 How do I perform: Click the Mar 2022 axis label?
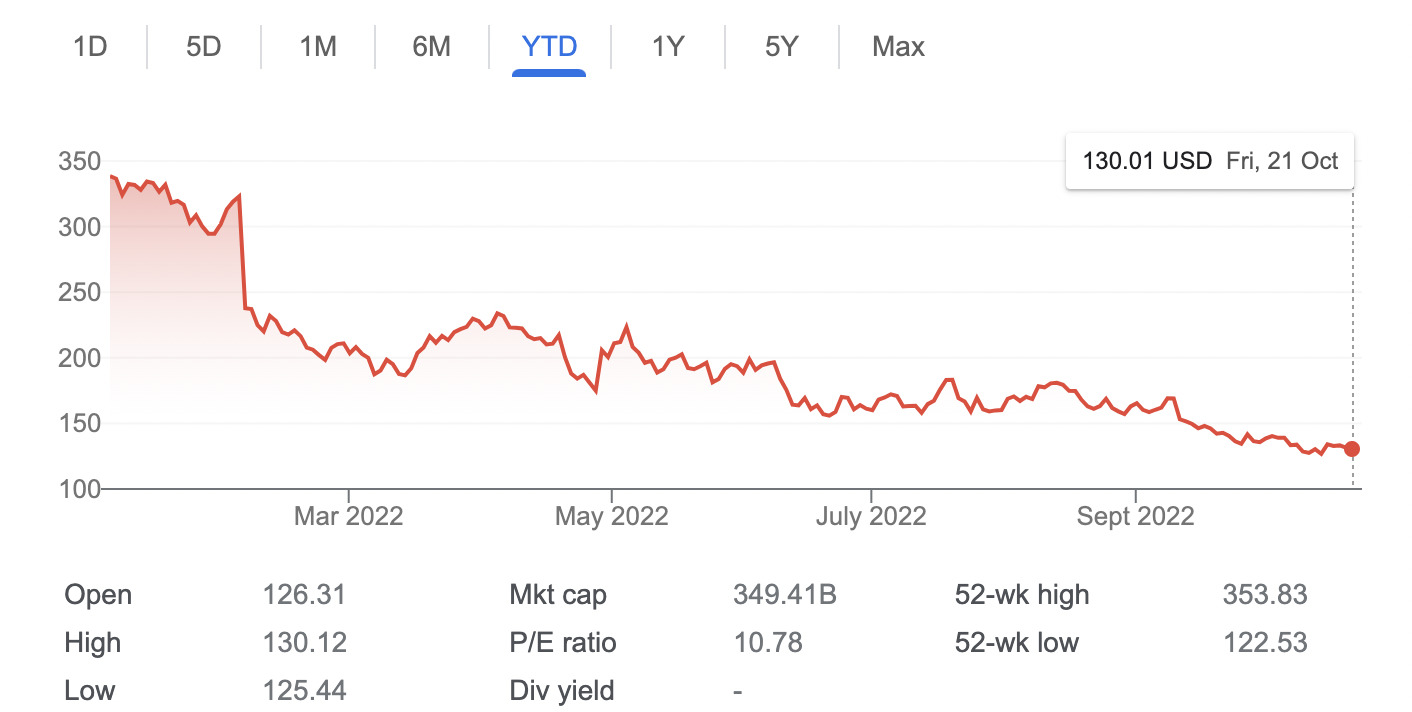point(348,516)
